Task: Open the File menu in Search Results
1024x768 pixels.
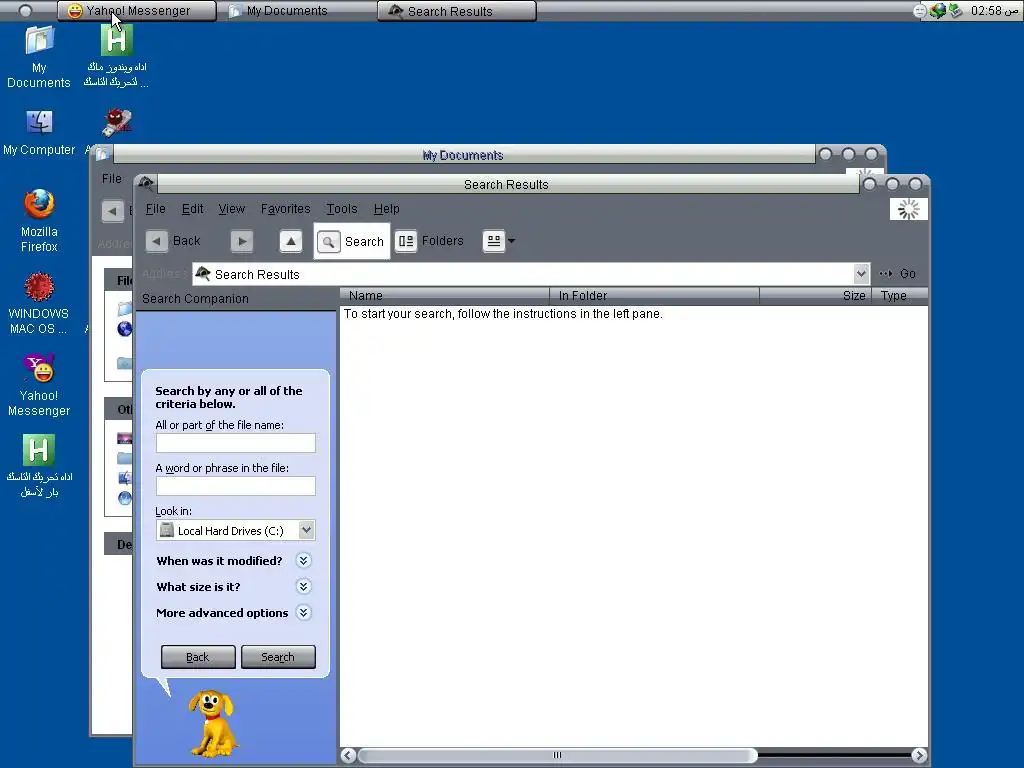Action: pos(155,209)
